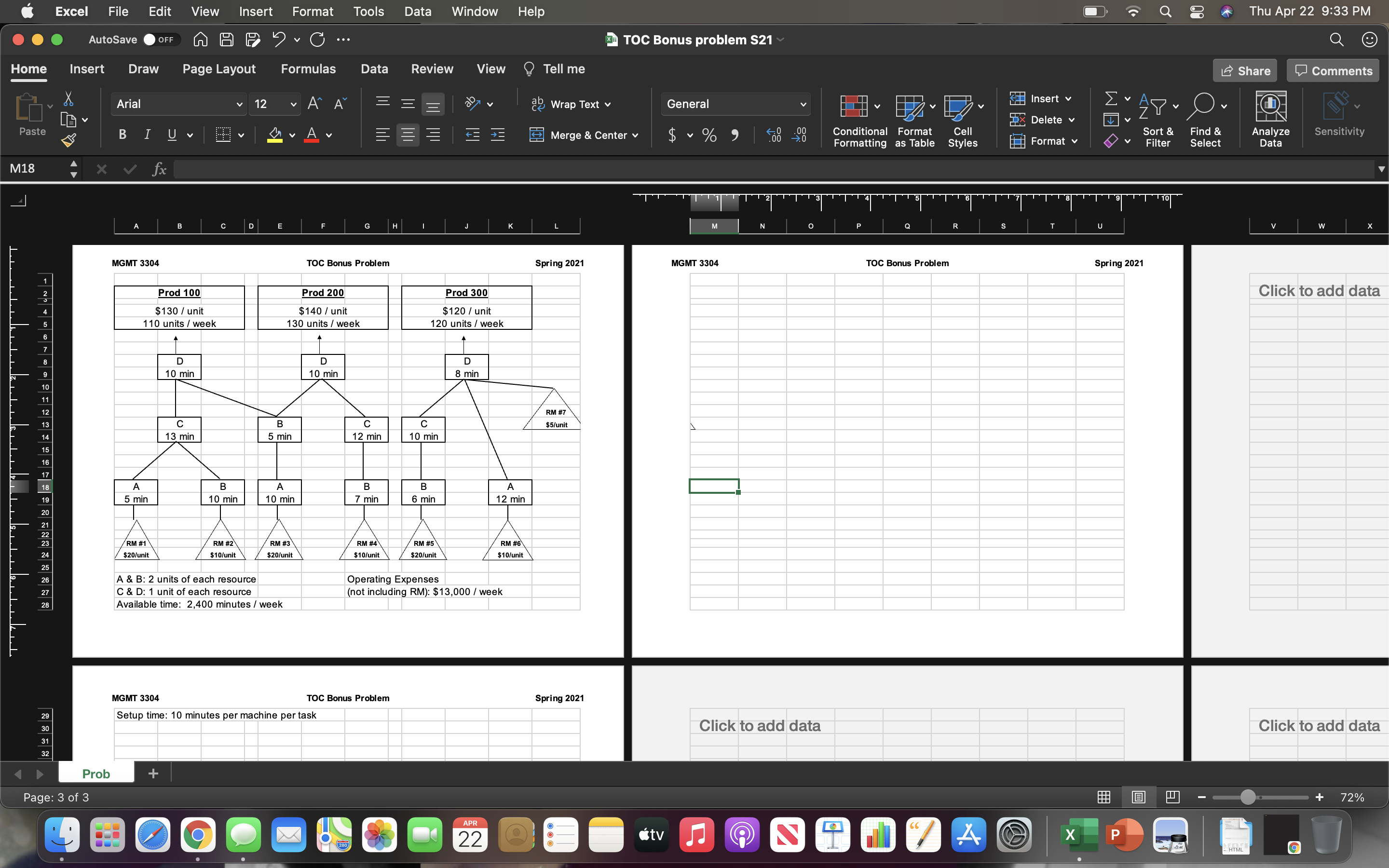
Task: Toggle Bold formatting
Action: (x=122, y=135)
